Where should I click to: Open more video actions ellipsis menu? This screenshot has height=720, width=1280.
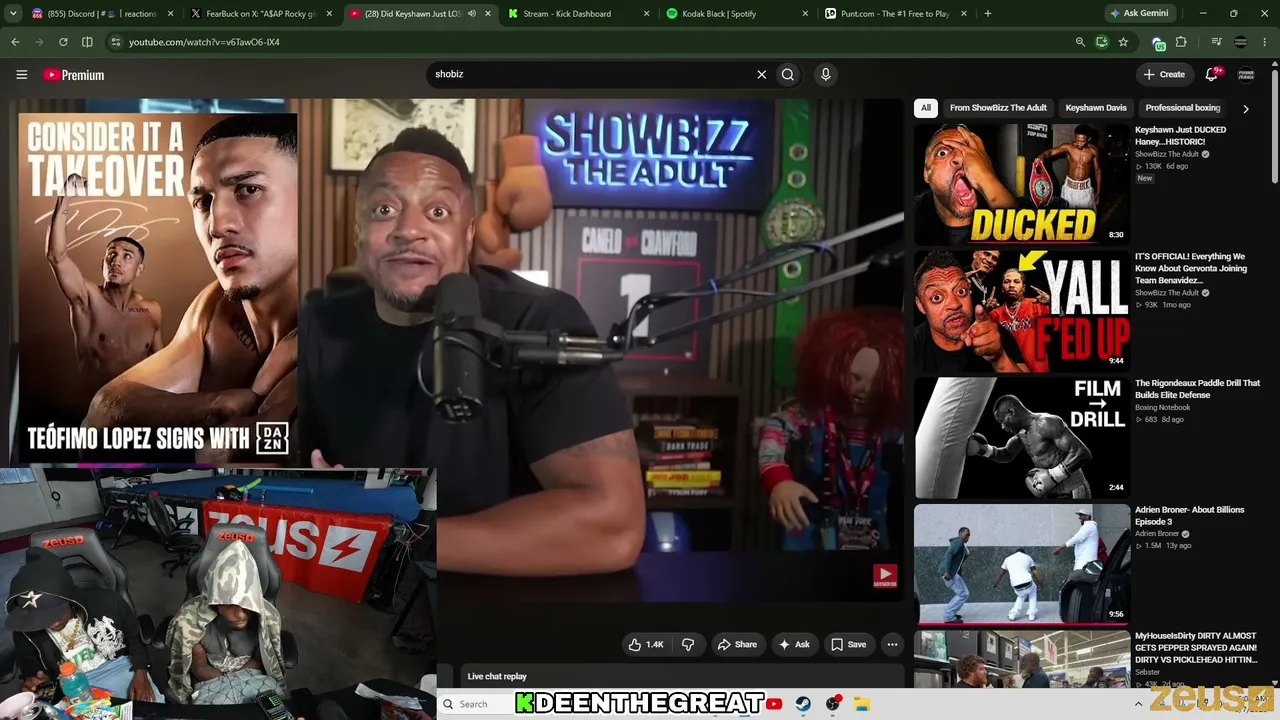coord(892,644)
